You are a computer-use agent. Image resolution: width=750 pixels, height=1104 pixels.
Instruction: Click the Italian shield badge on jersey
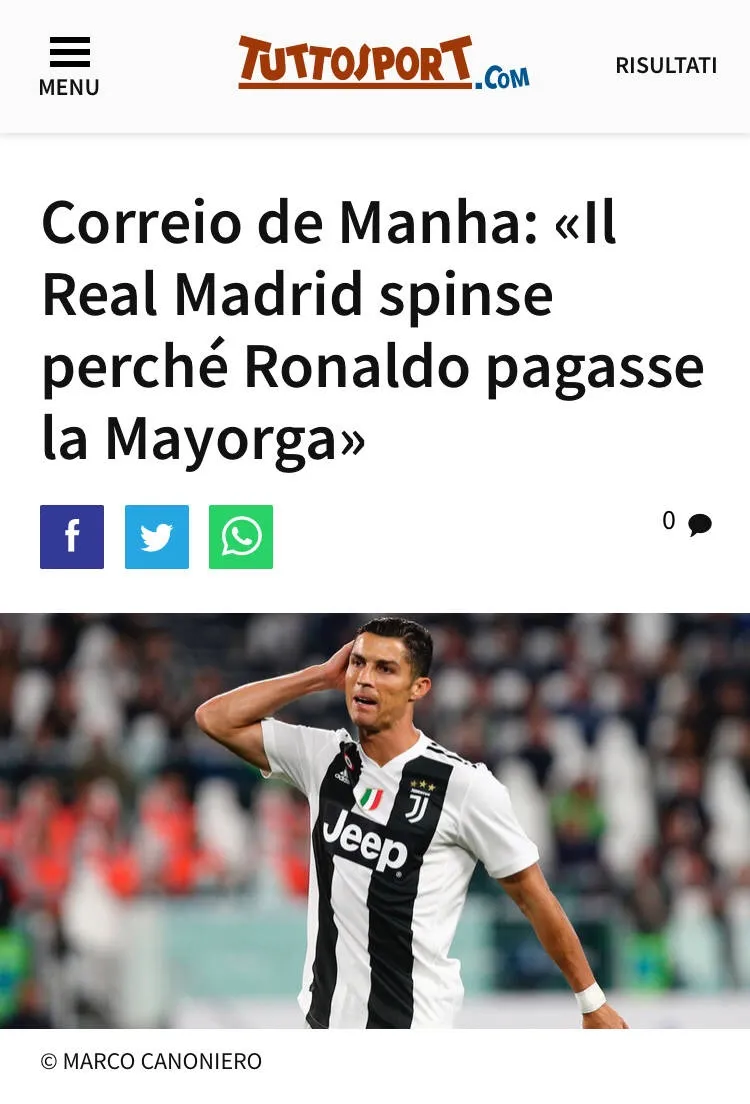[370, 798]
